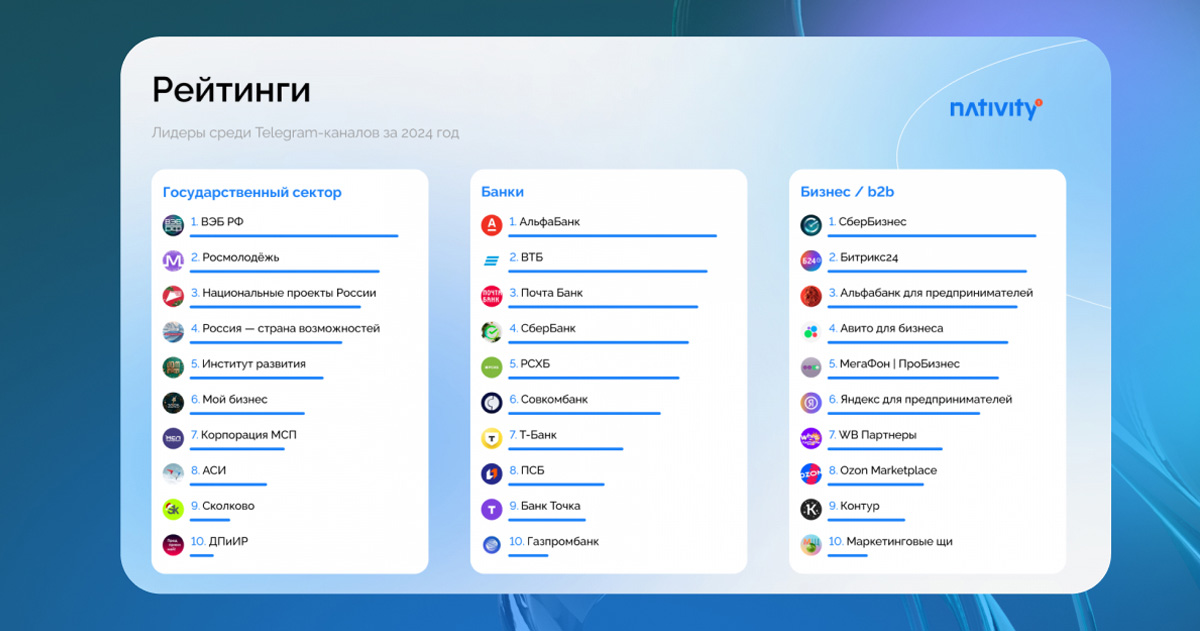
Task: Click the РСХБ bank logo
Action: click(491, 367)
